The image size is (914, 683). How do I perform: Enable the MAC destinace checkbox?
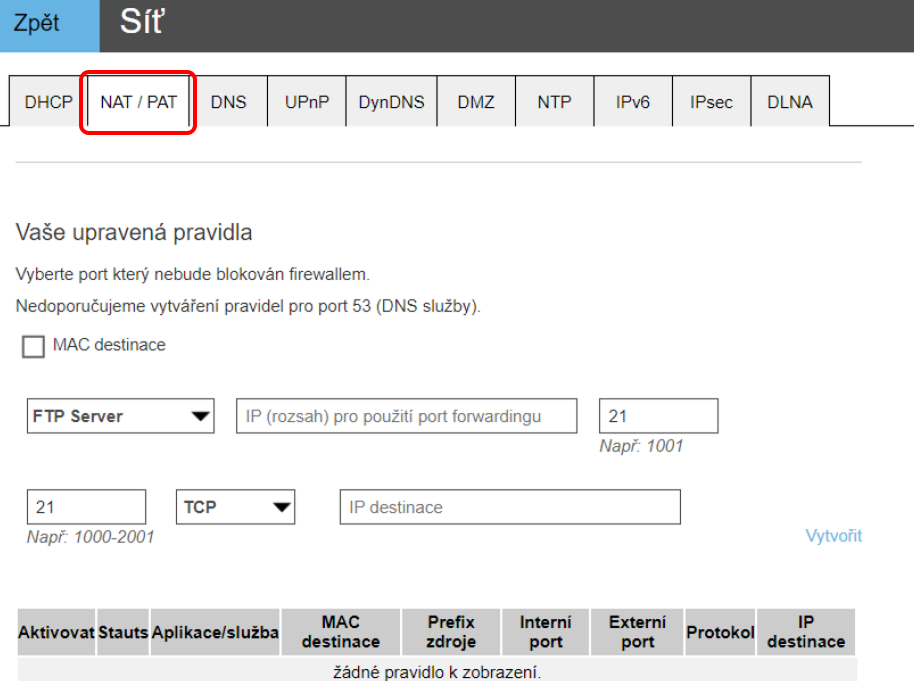(33, 347)
